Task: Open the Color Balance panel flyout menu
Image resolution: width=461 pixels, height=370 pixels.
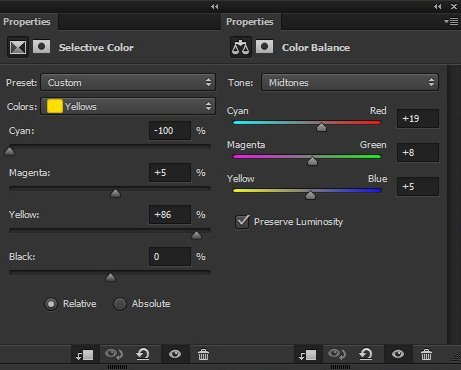Action: (x=451, y=22)
